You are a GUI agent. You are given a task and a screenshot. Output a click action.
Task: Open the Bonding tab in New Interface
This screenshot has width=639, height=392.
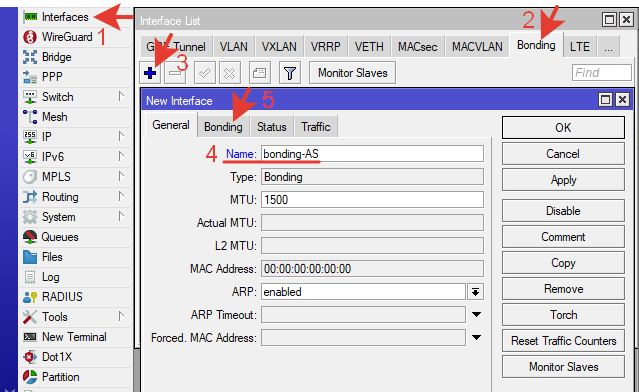pyautogui.click(x=223, y=127)
